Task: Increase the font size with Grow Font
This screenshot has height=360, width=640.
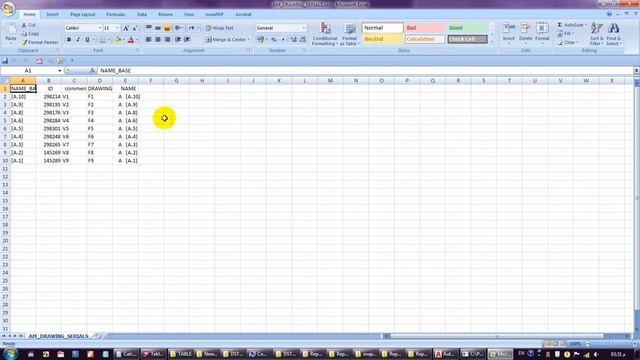Action: coord(126,28)
